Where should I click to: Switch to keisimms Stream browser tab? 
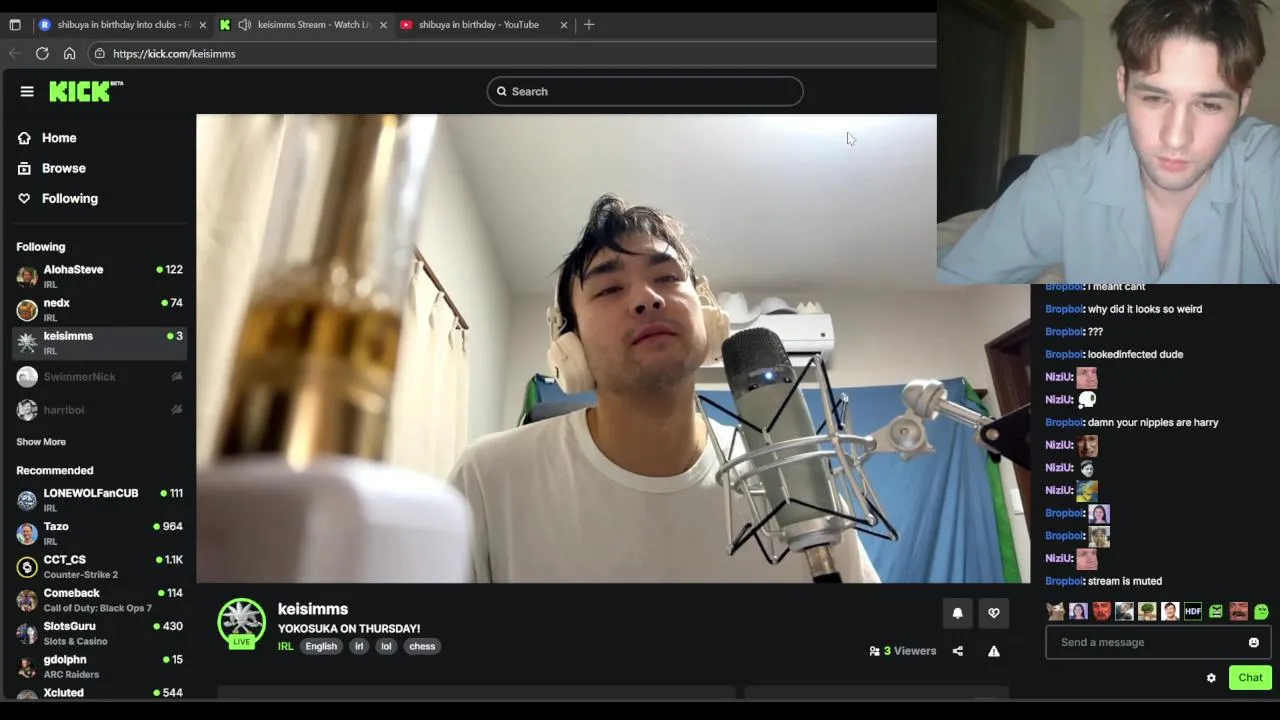(305, 24)
